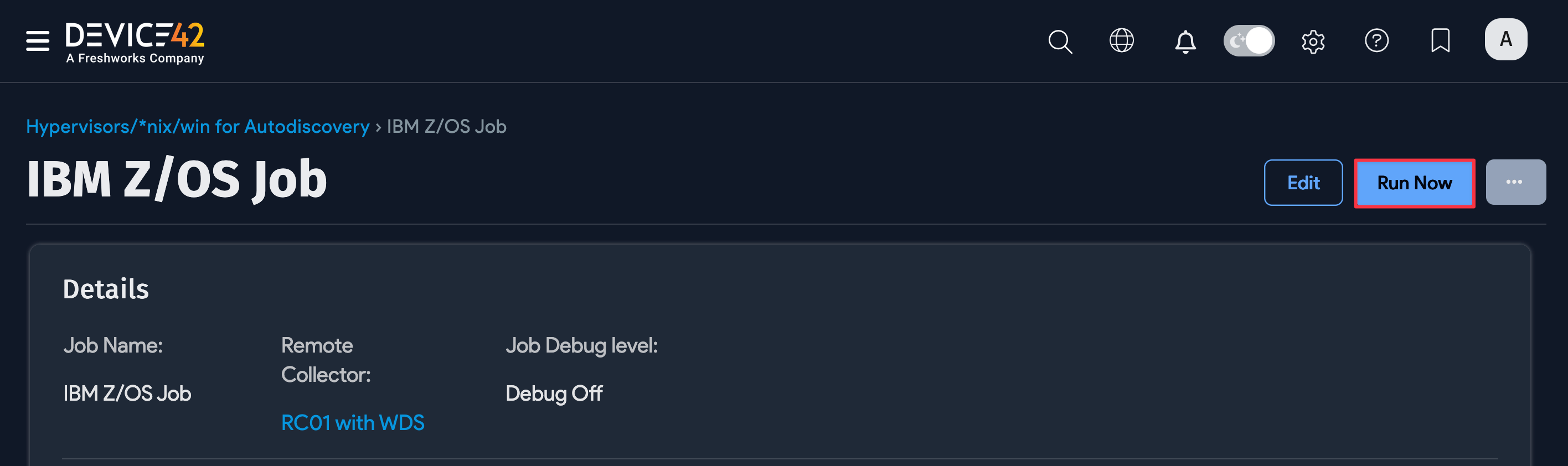Click the IBM Z/OS Job page title
The image size is (1568, 466).
tap(177, 179)
